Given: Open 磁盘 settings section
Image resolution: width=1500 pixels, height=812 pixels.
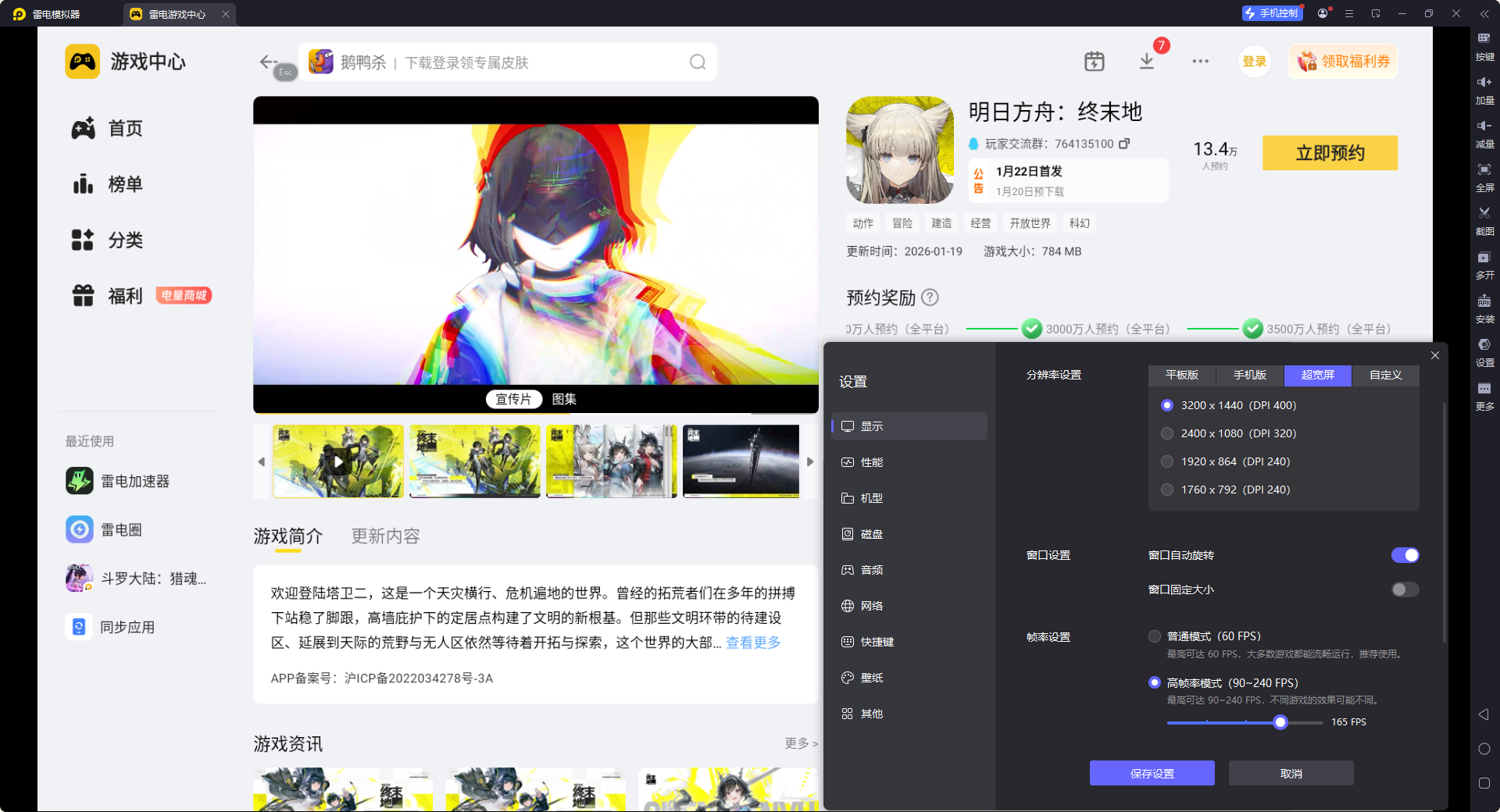Looking at the screenshot, I should tap(909, 534).
